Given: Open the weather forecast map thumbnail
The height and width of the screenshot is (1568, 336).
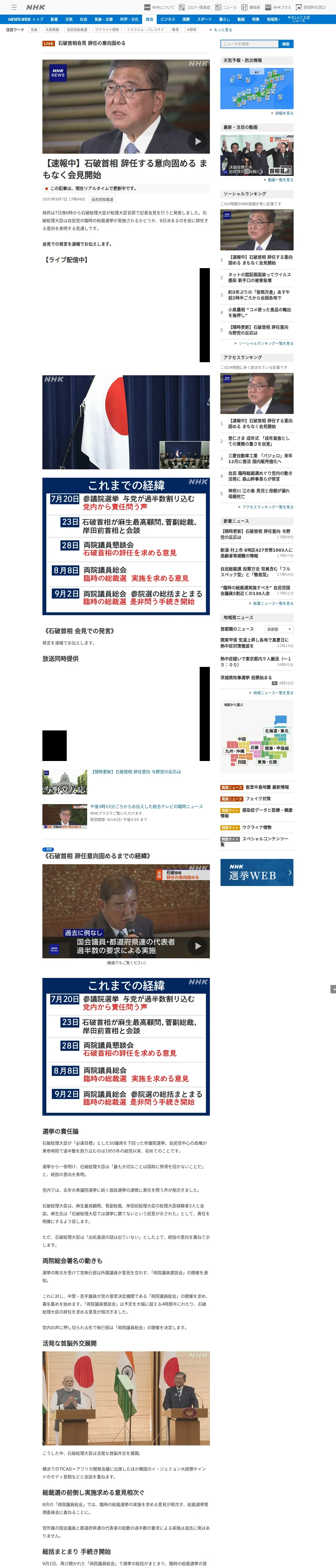Looking at the screenshot, I should coord(257,88).
